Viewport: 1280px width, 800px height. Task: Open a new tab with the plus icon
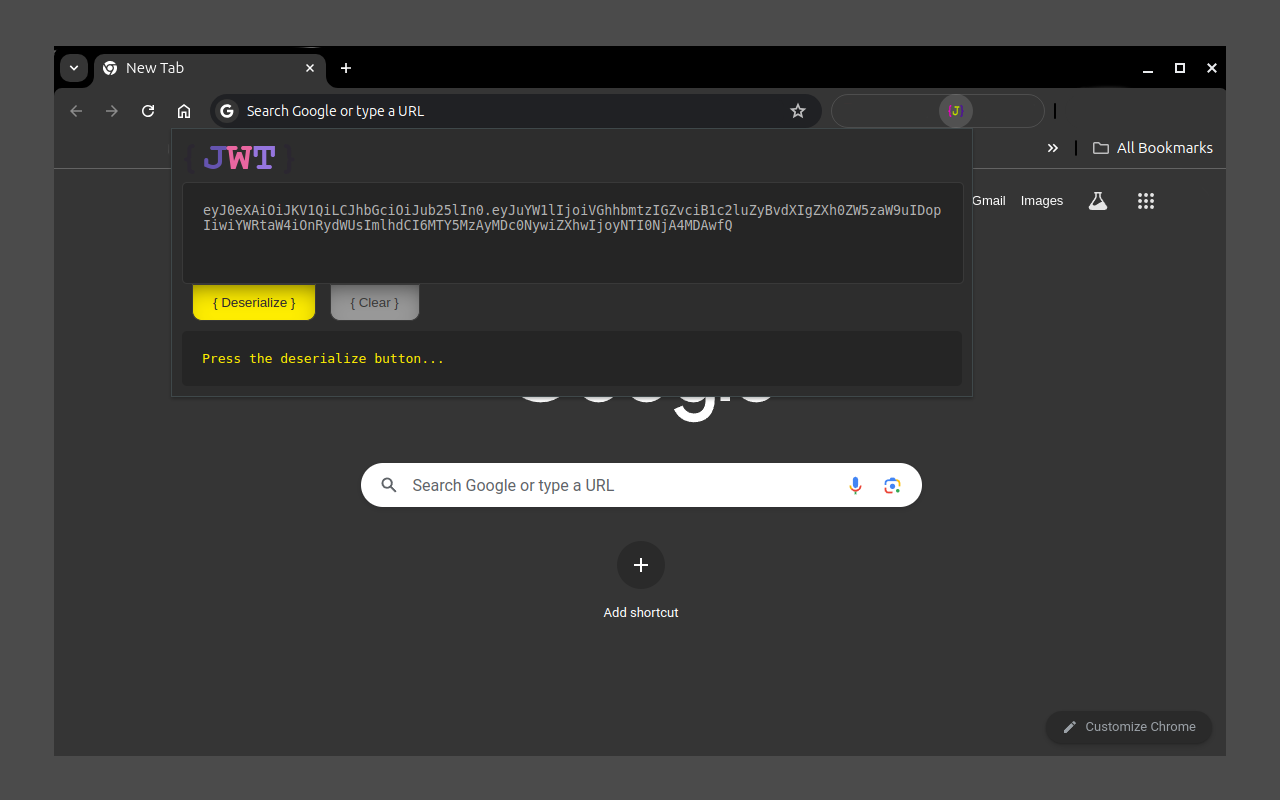click(x=346, y=68)
